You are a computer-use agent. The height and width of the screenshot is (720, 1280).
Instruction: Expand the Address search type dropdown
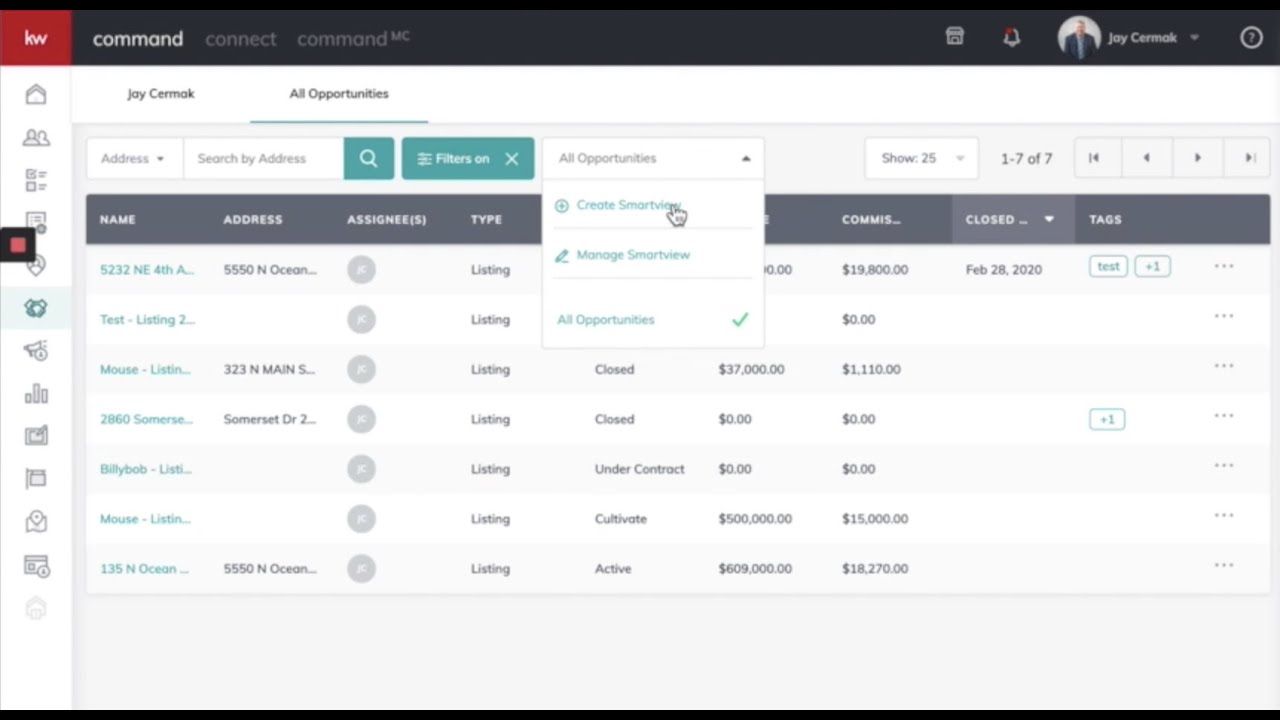134,158
